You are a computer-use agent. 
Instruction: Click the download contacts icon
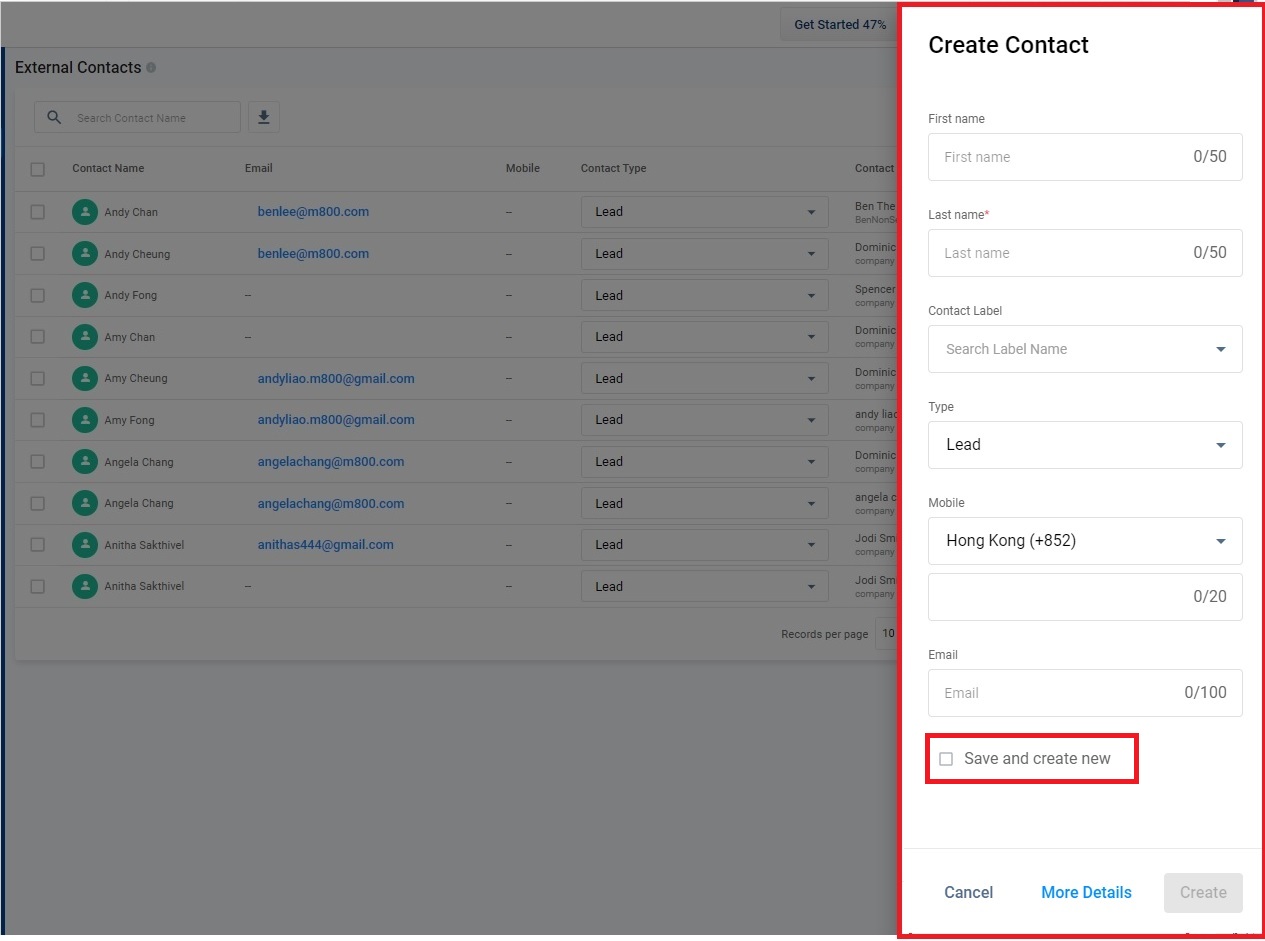coord(263,117)
